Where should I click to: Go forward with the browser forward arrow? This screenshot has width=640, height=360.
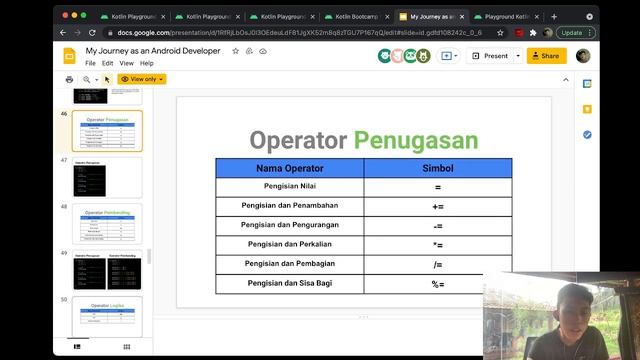coord(78,33)
